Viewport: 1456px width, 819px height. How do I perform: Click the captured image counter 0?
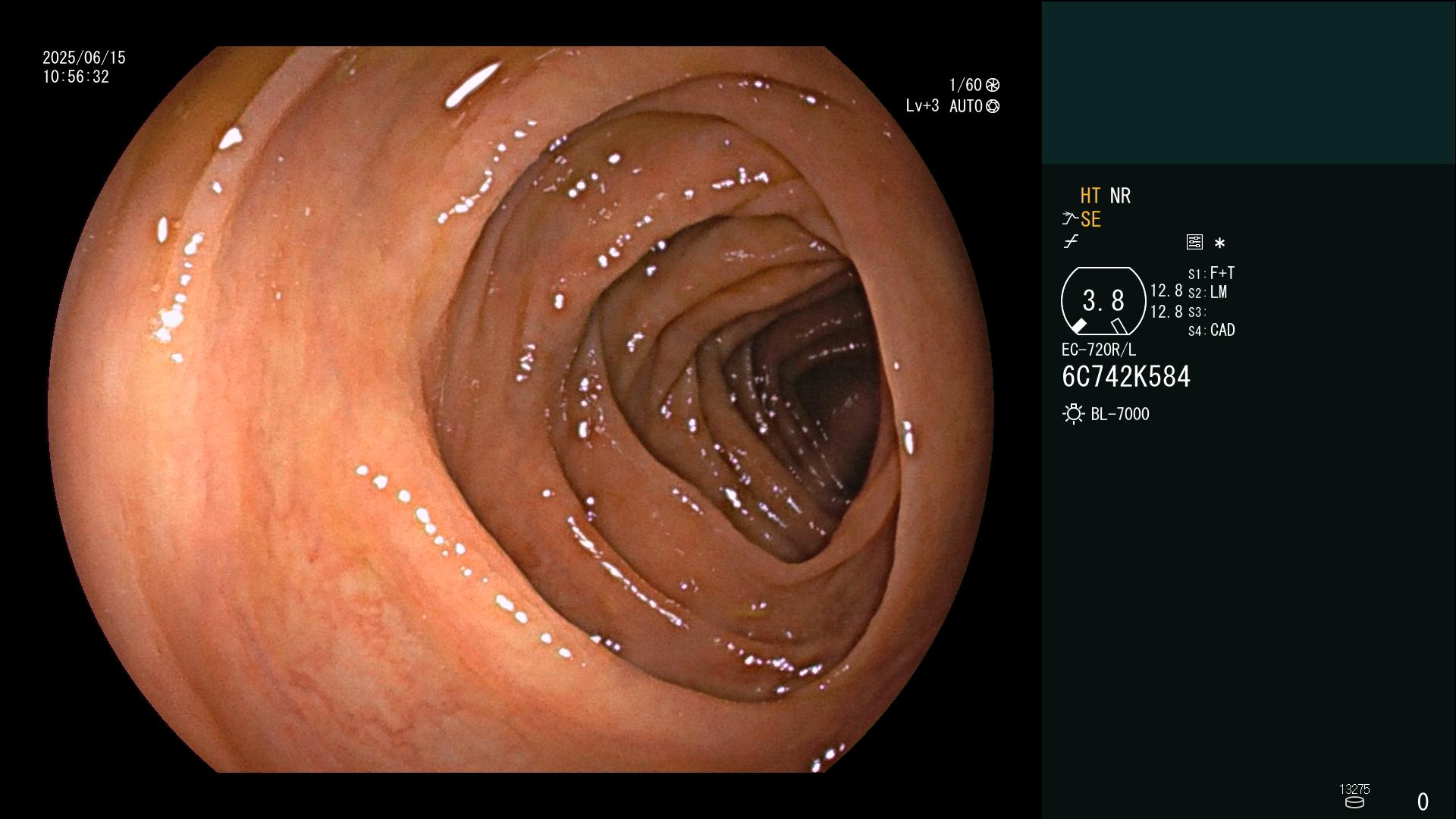pos(1423,802)
